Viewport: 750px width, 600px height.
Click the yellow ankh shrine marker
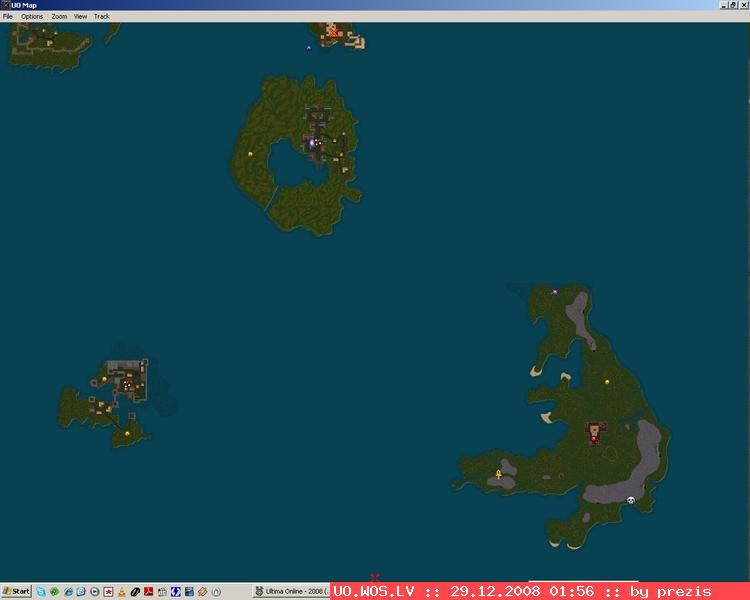point(498,474)
